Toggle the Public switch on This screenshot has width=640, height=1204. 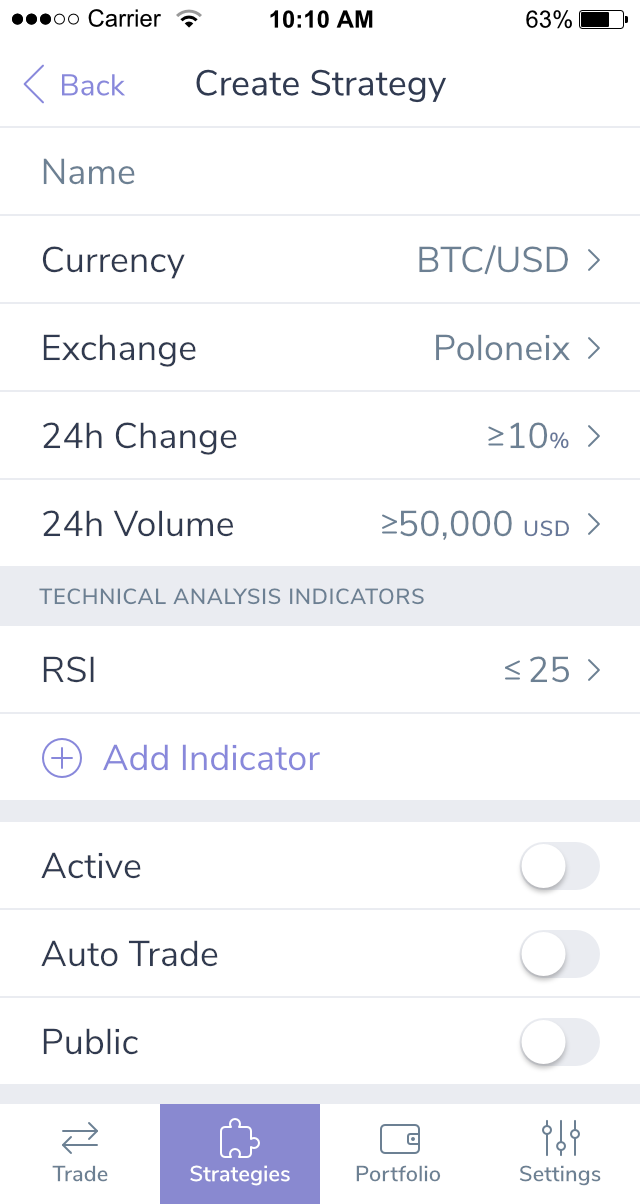pyautogui.click(x=559, y=1042)
